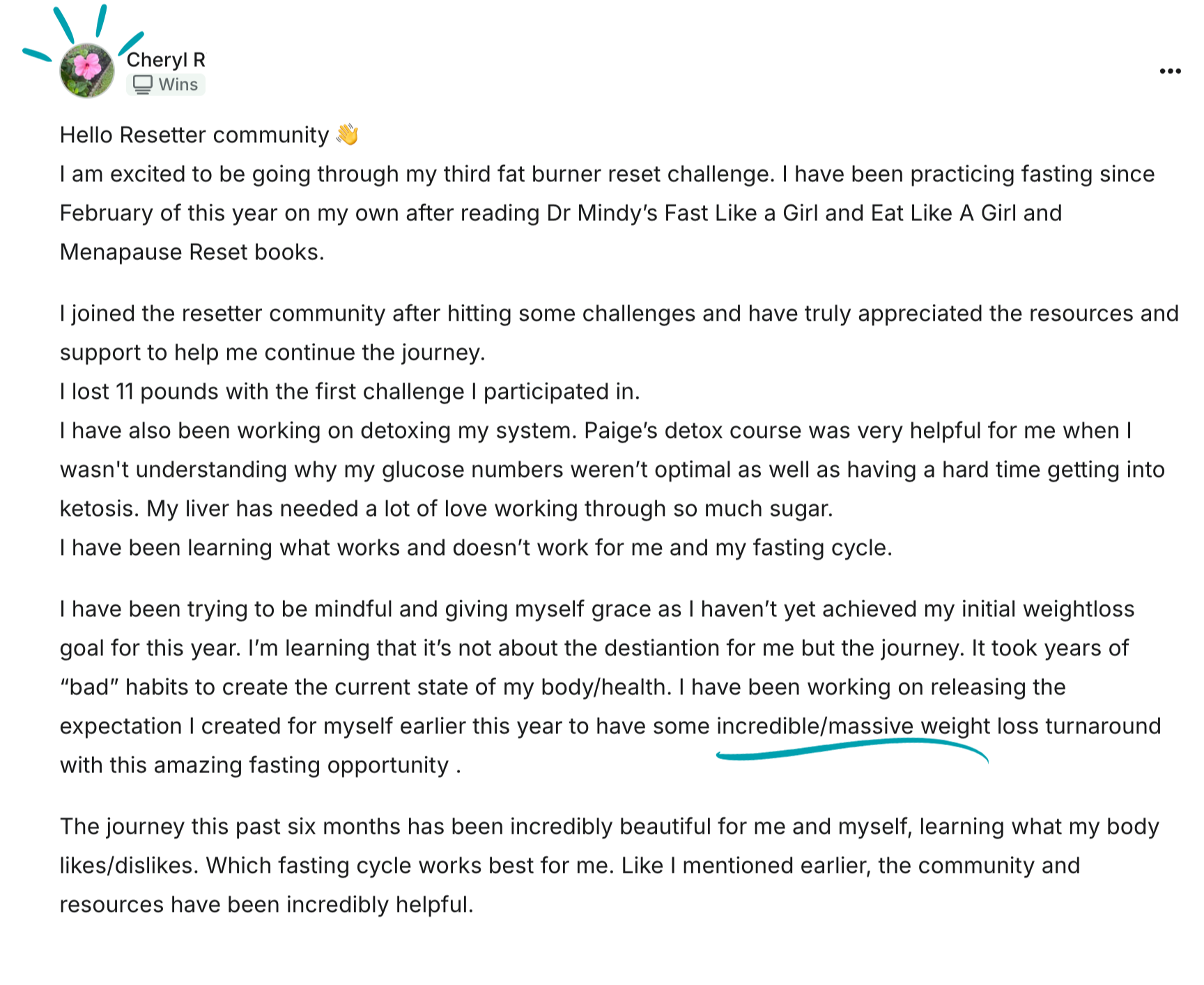The image size is (1204, 985).
Task: Click the 'with this amazing fasting opportunity' line
Action: (x=261, y=765)
